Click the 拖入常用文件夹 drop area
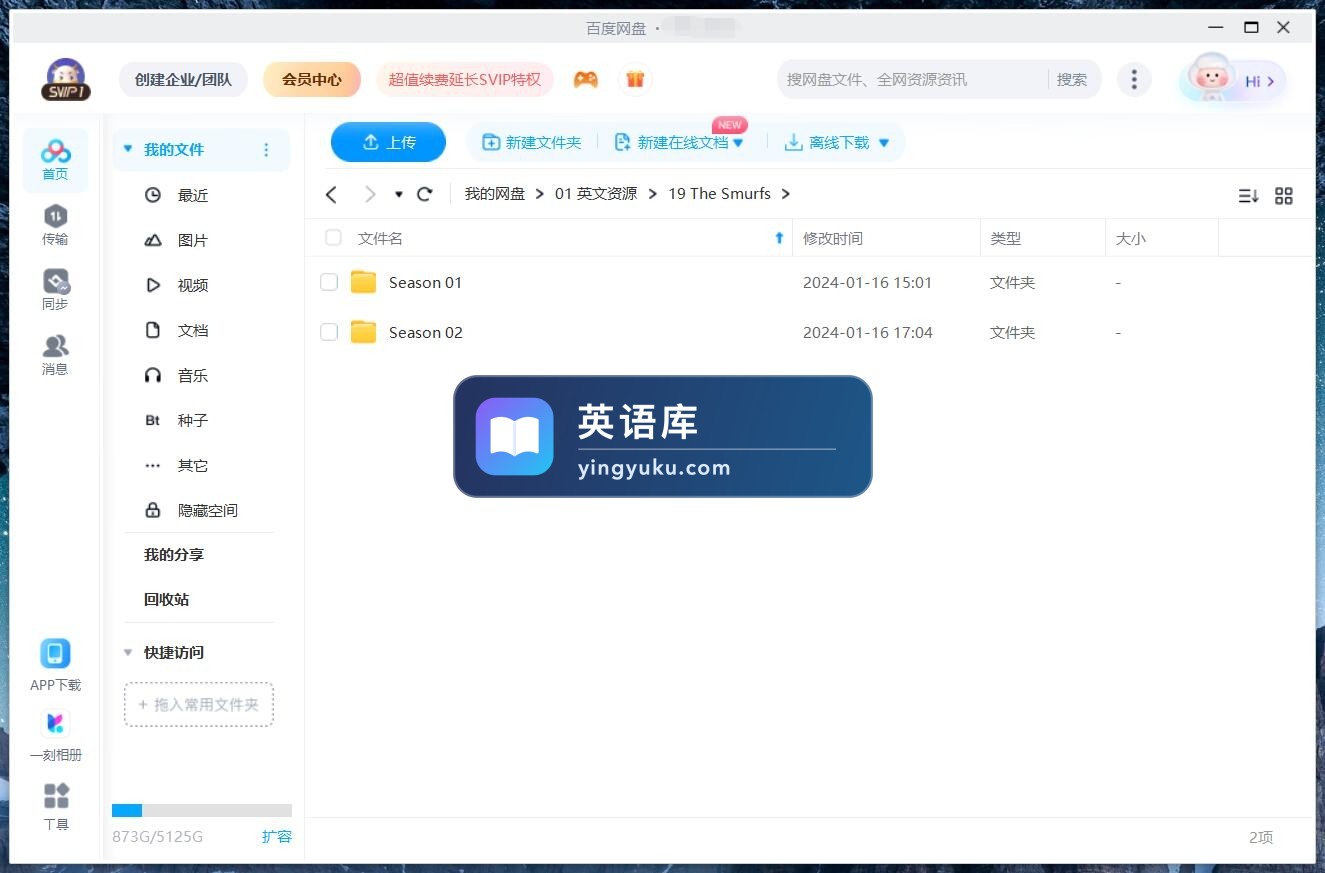 coord(199,704)
